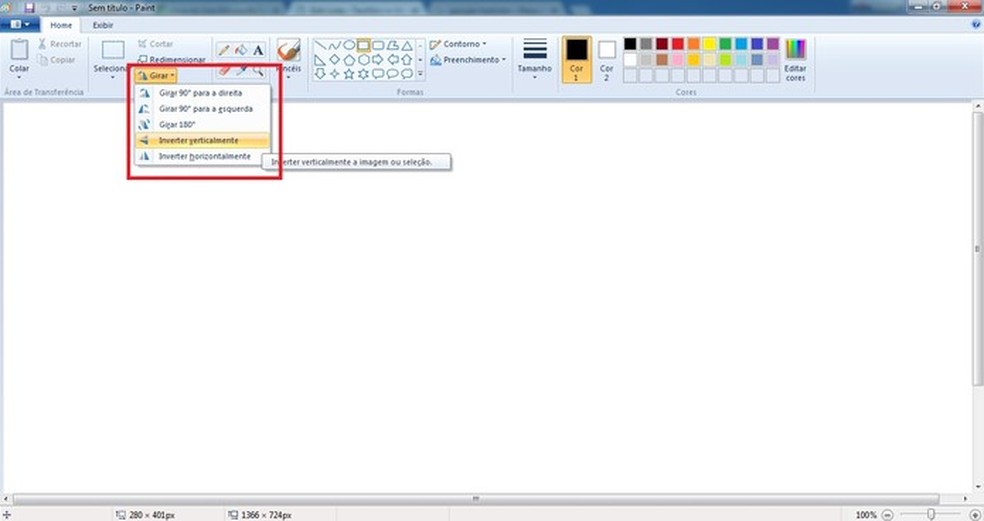
Task: Pick the up arrow shape
Action: 407,60
